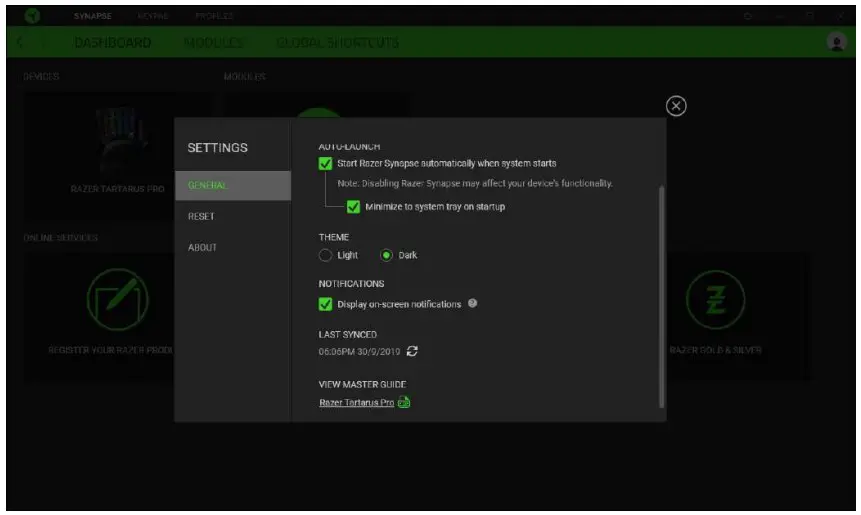
Task: Open the Razer Tartarus Pro master guide link
Action: point(356,402)
